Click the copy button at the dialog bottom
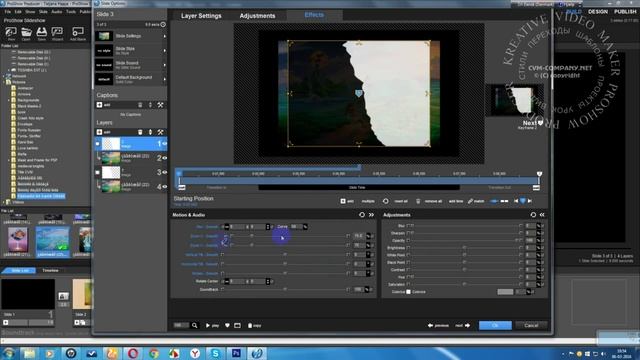The width and height of the screenshot is (640, 360). point(254,325)
